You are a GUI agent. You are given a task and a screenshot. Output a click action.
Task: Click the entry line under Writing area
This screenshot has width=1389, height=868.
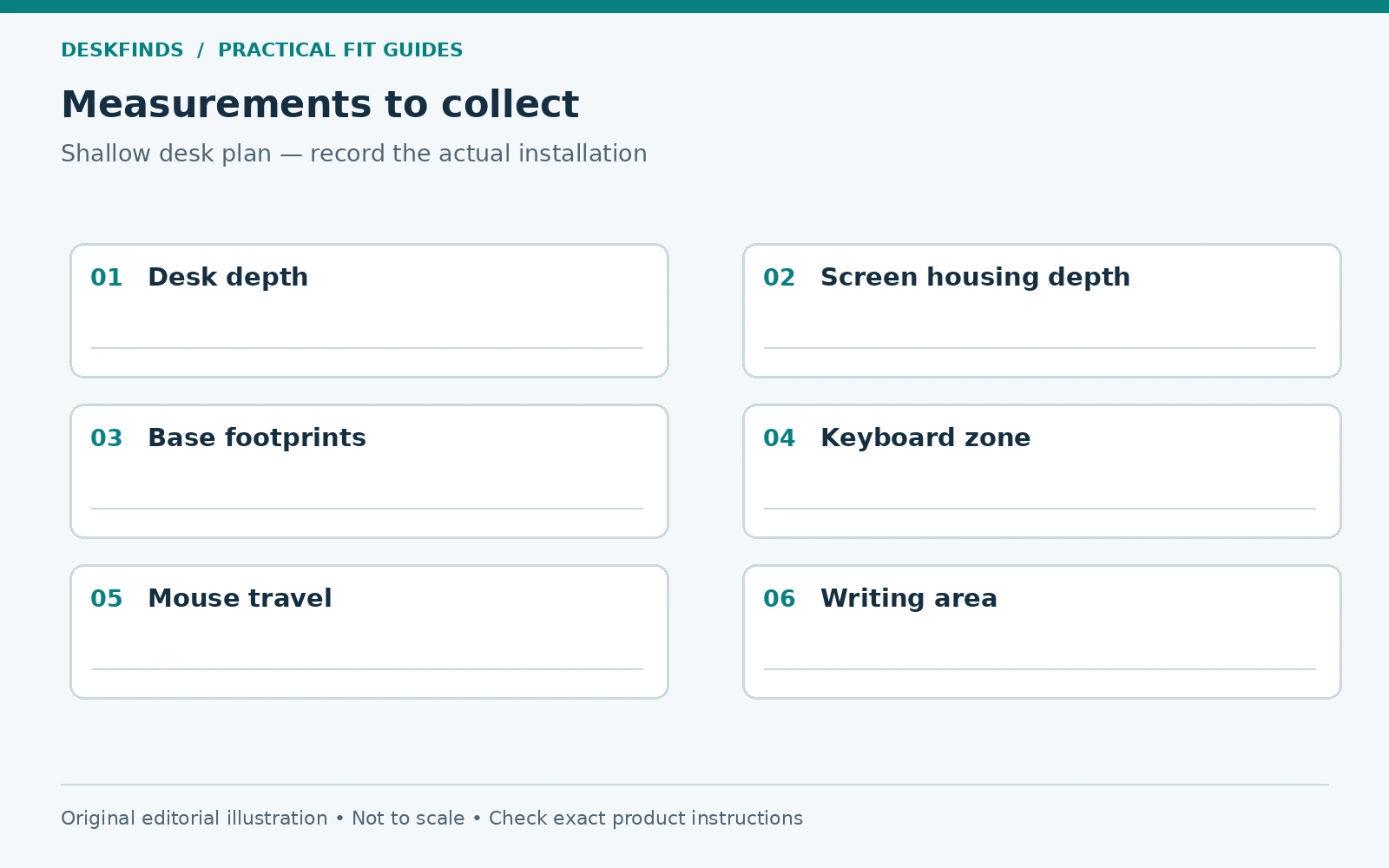point(1040,669)
